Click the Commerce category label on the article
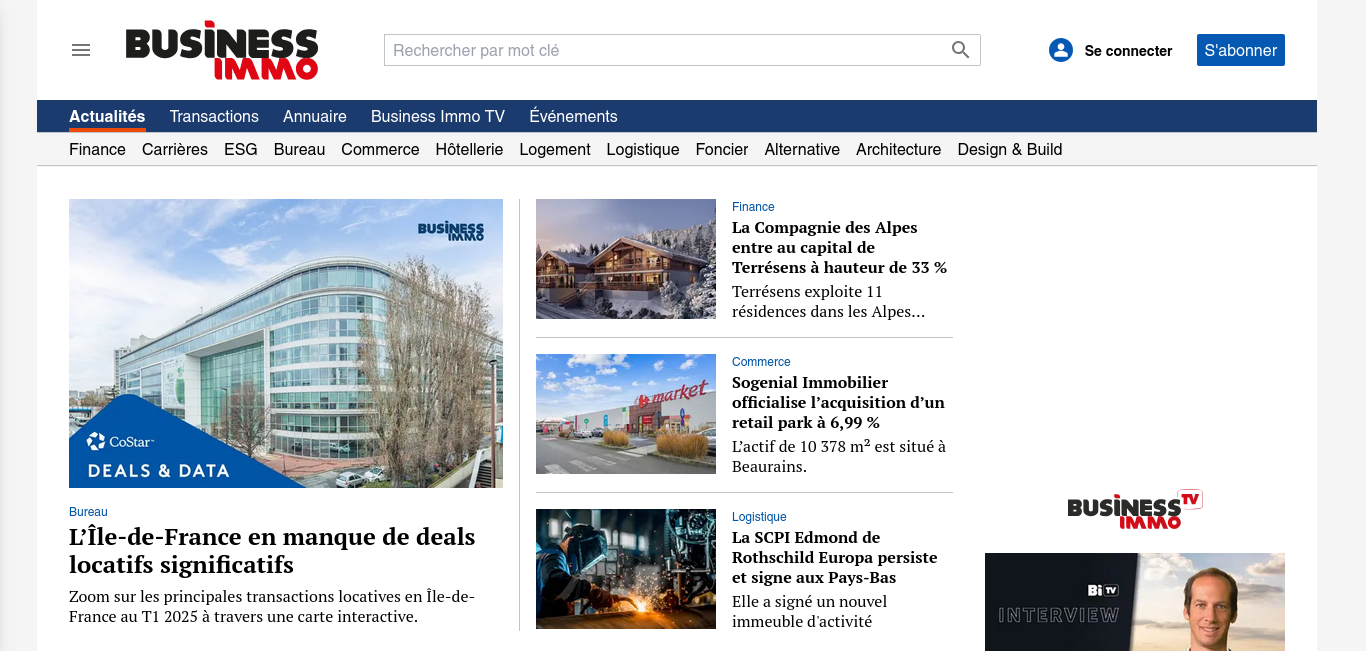1366x651 pixels. click(761, 362)
